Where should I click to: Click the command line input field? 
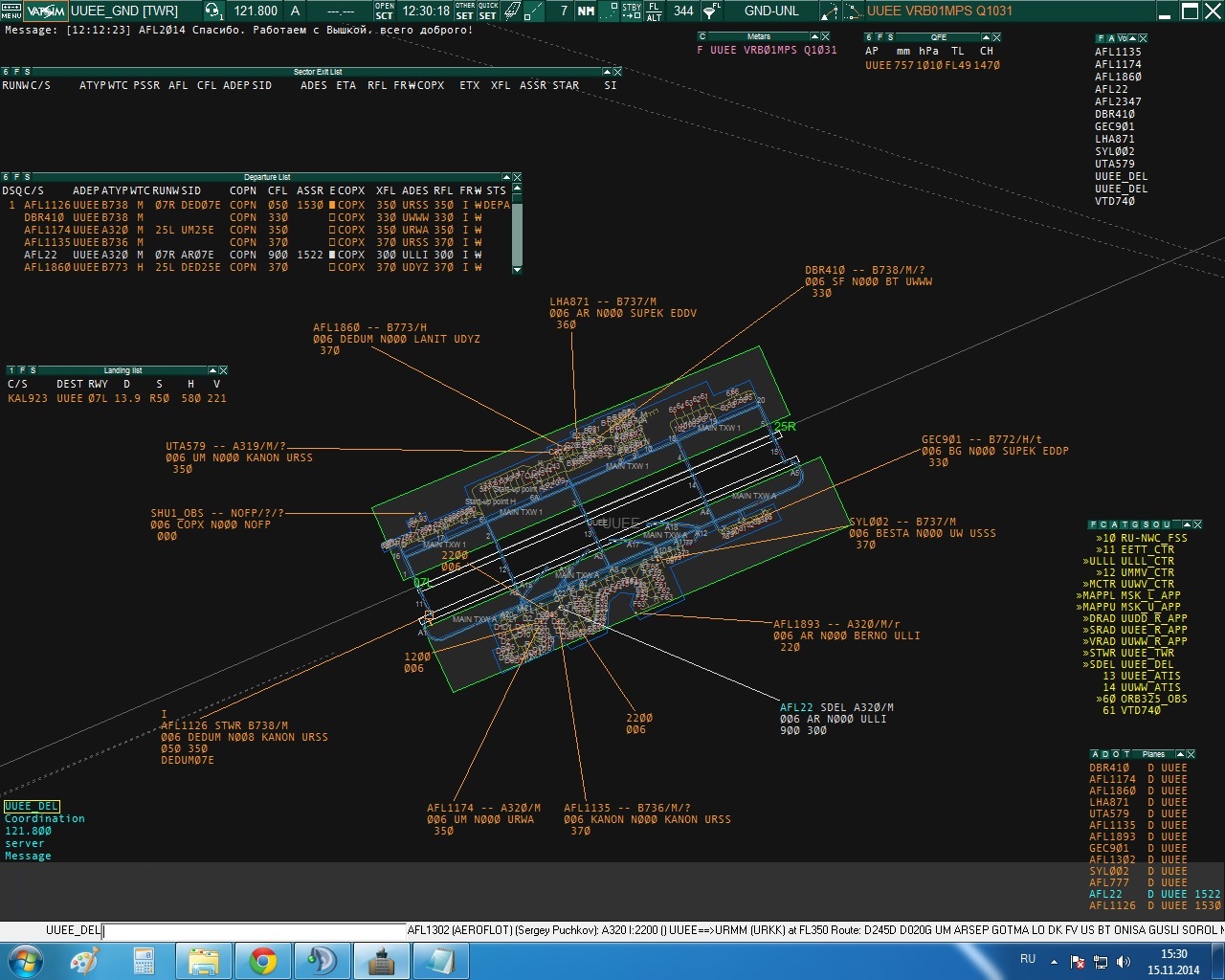pyautogui.click(x=254, y=930)
